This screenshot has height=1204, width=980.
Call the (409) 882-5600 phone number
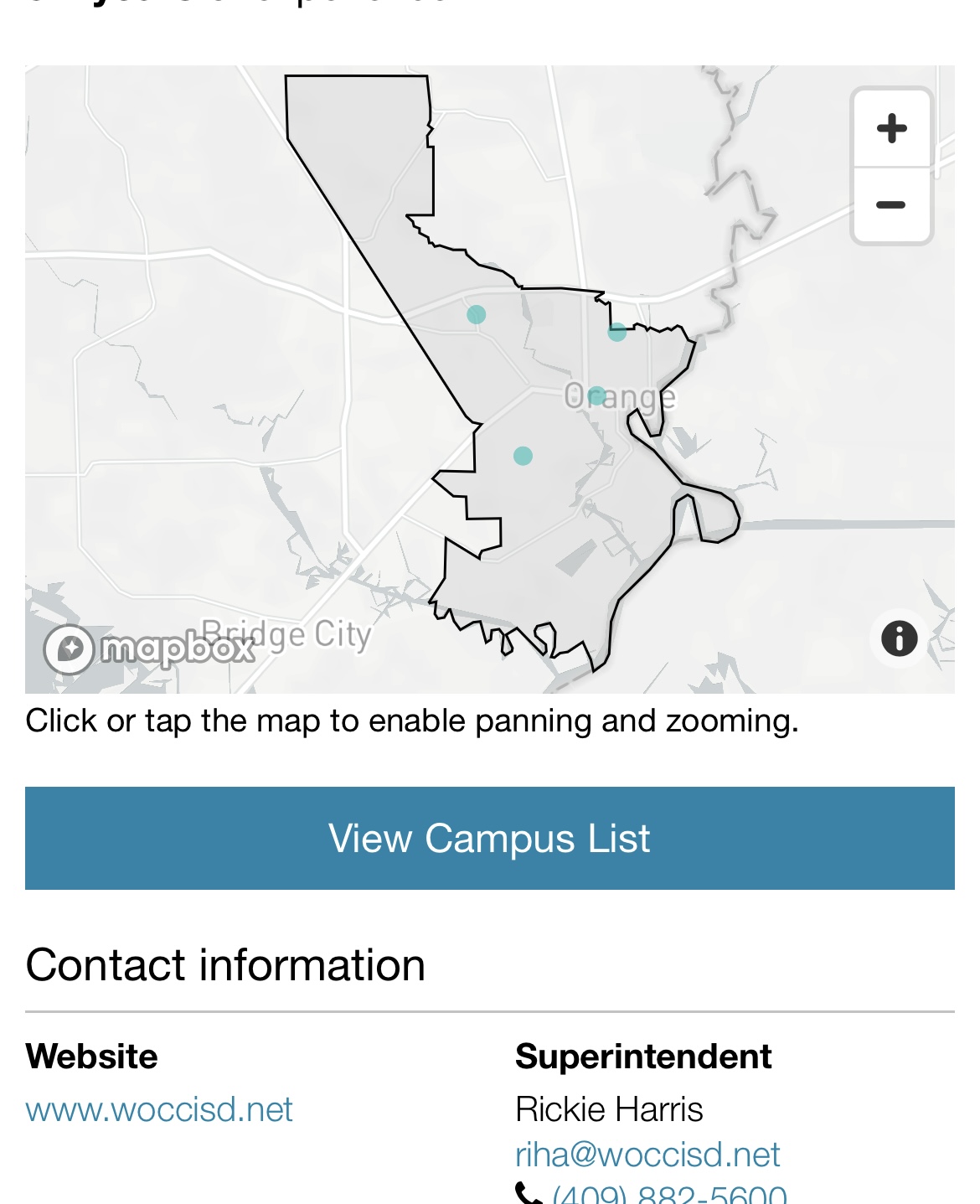click(670, 1194)
